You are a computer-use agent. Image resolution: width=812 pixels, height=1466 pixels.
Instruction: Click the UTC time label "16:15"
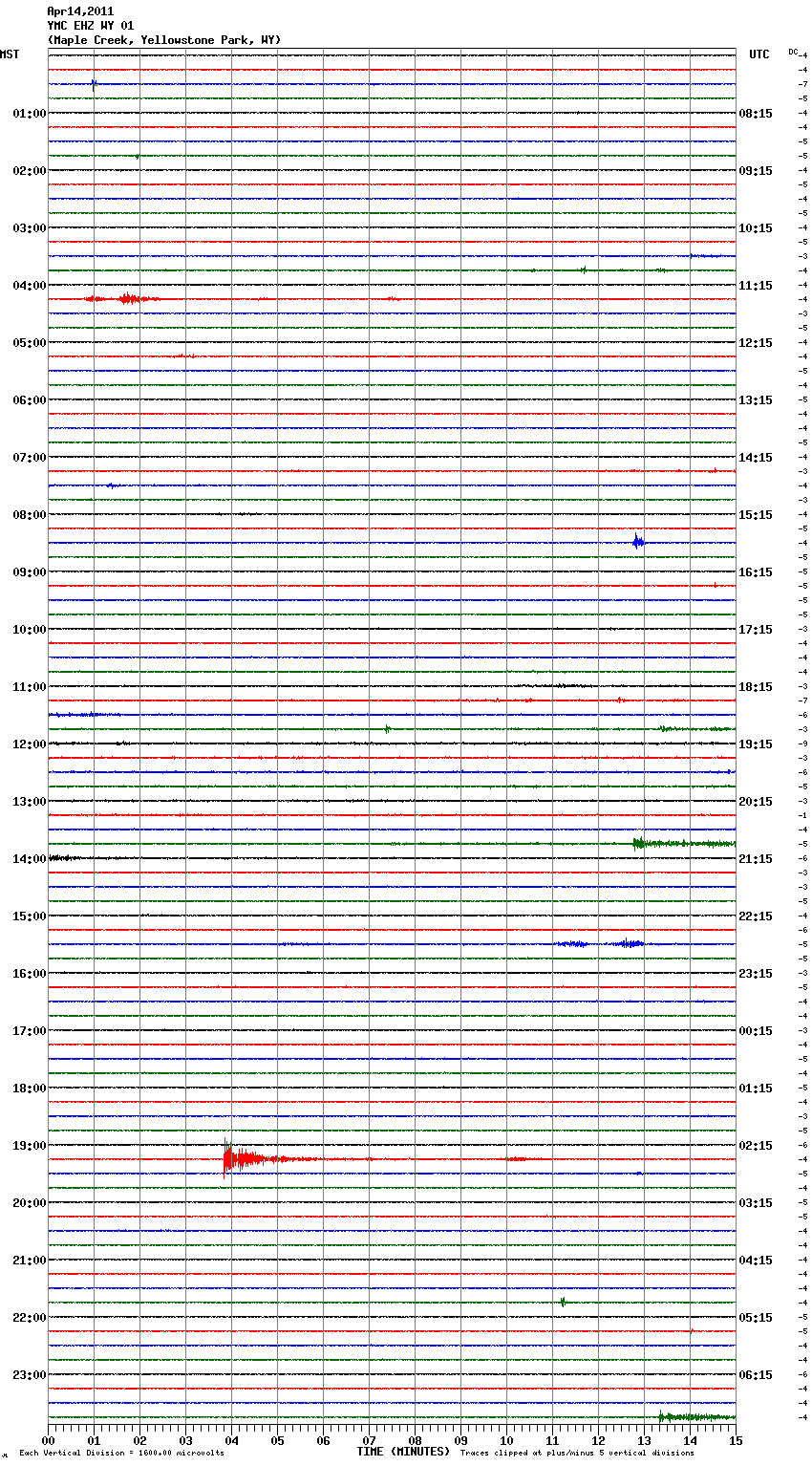[756, 572]
